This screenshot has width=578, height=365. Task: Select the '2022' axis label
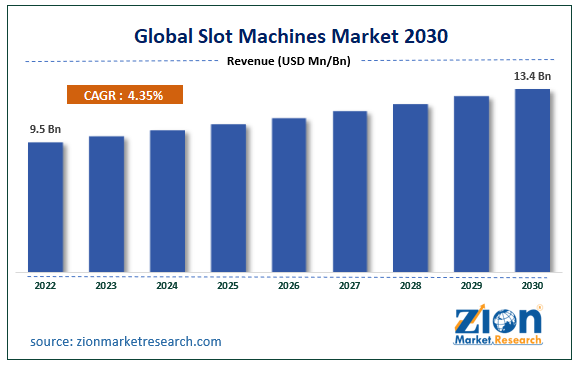pos(45,285)
